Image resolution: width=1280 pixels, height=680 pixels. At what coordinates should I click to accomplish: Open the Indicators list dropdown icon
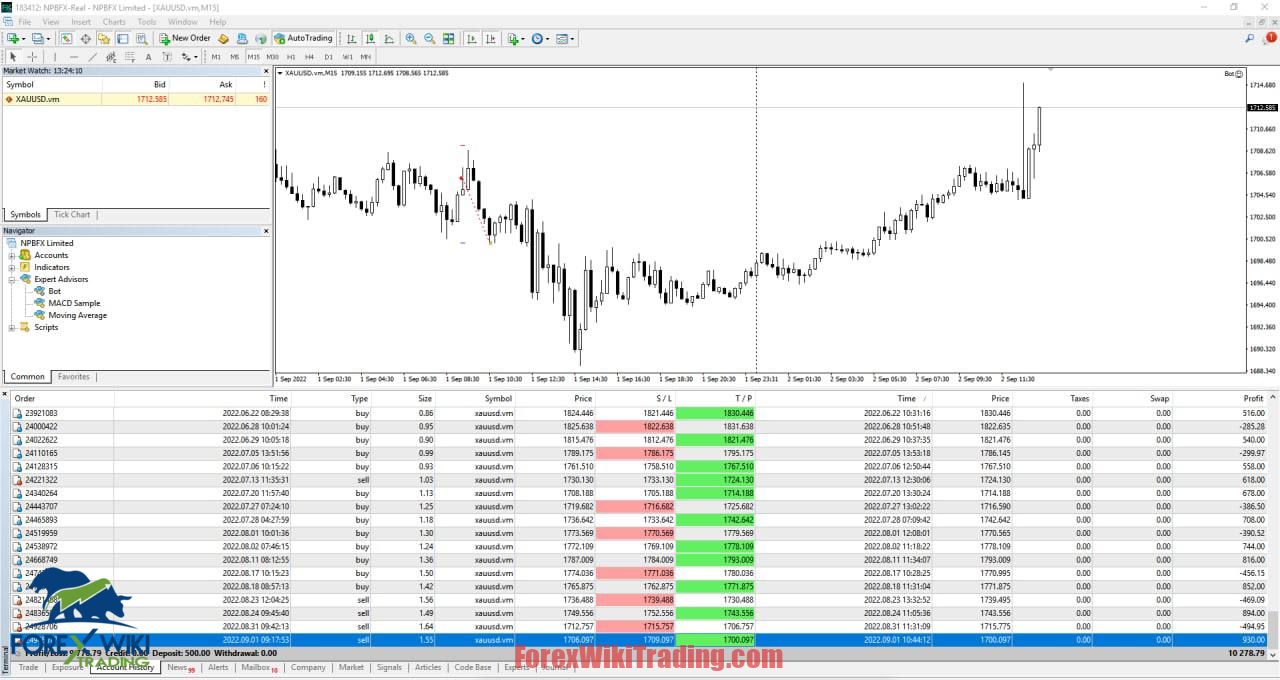(x=515, y=39)
